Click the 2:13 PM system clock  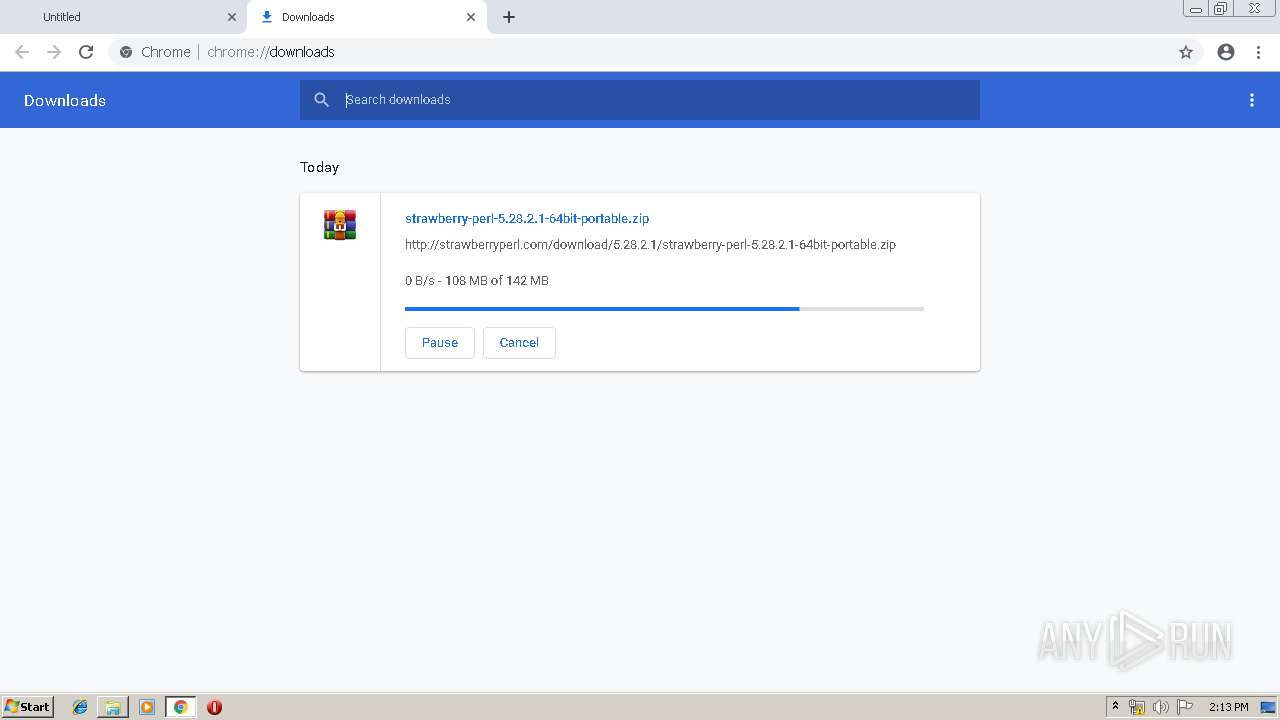pyautogui.click(x=1228, y=707)
